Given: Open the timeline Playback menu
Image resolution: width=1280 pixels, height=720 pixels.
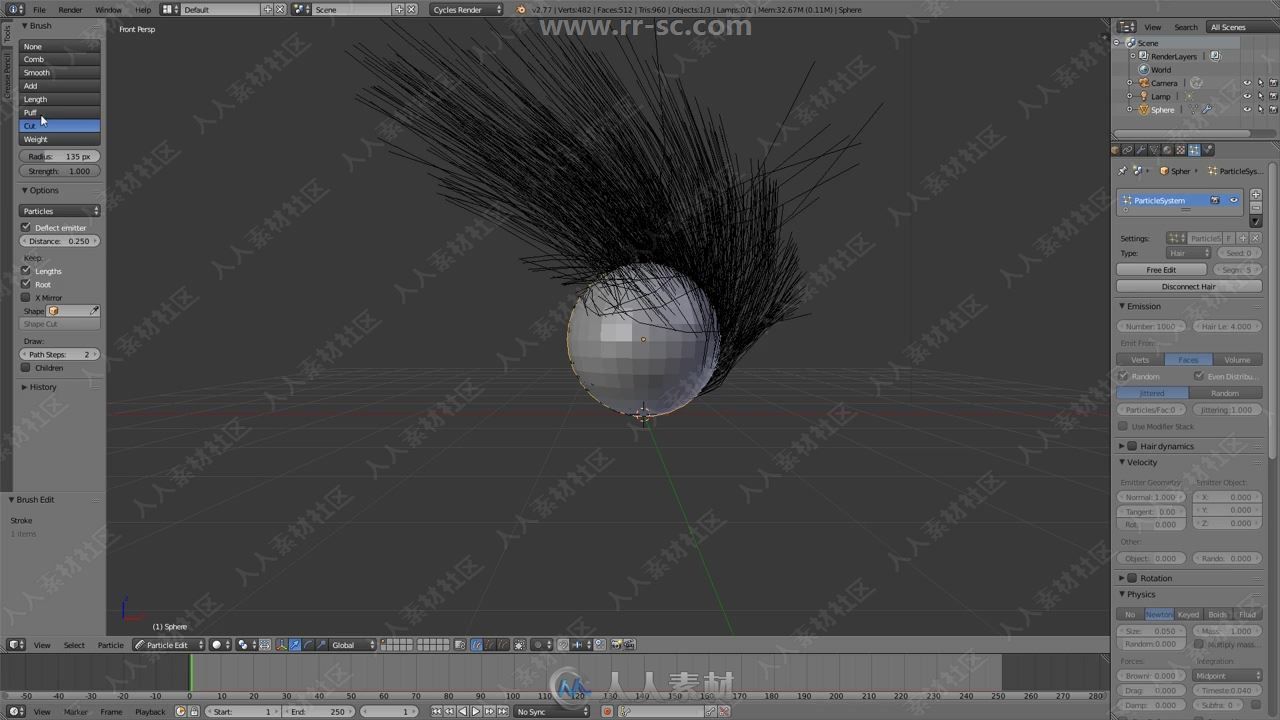Looking at the screenshot, I should [x=150, y=712].
